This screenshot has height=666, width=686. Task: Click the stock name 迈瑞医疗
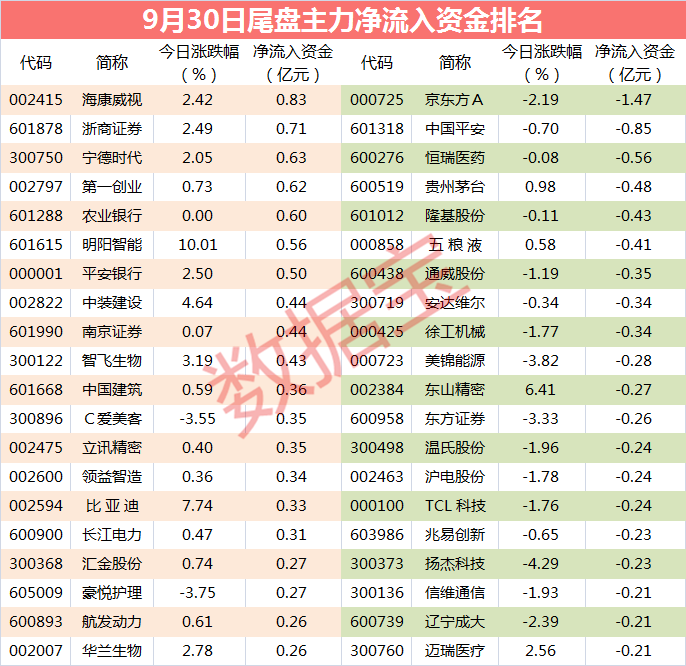coord(455,651)
